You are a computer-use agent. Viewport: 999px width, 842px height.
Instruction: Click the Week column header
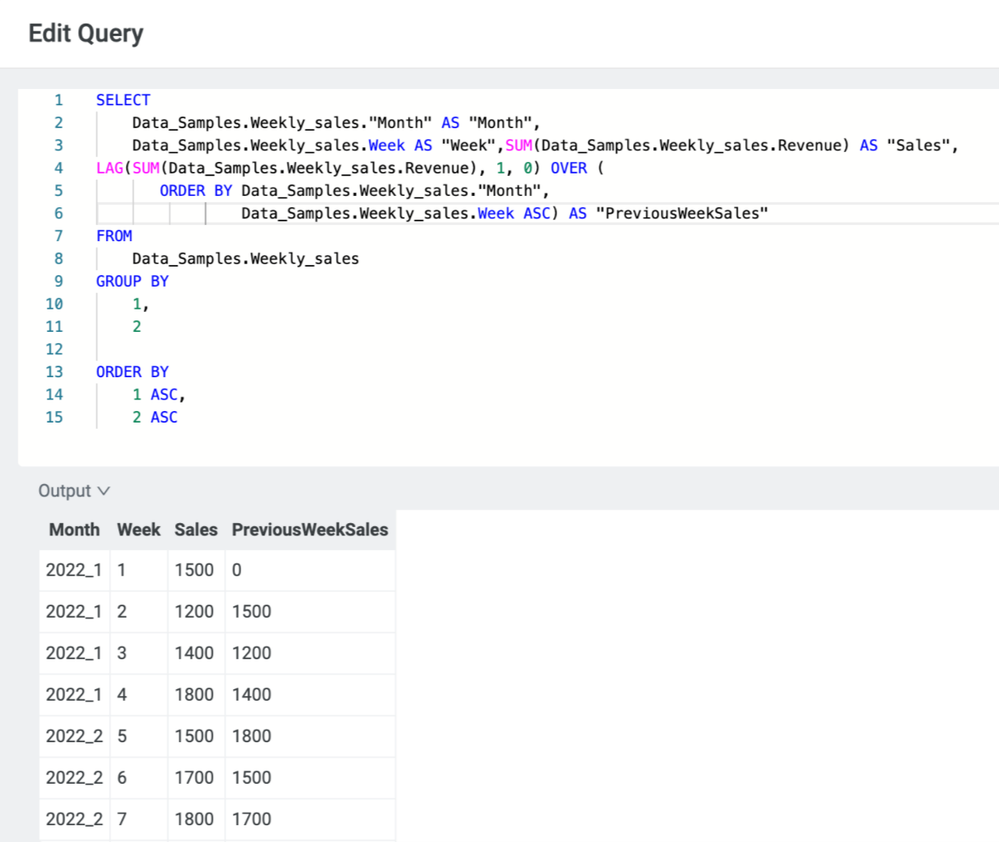(x=138, y=530)
